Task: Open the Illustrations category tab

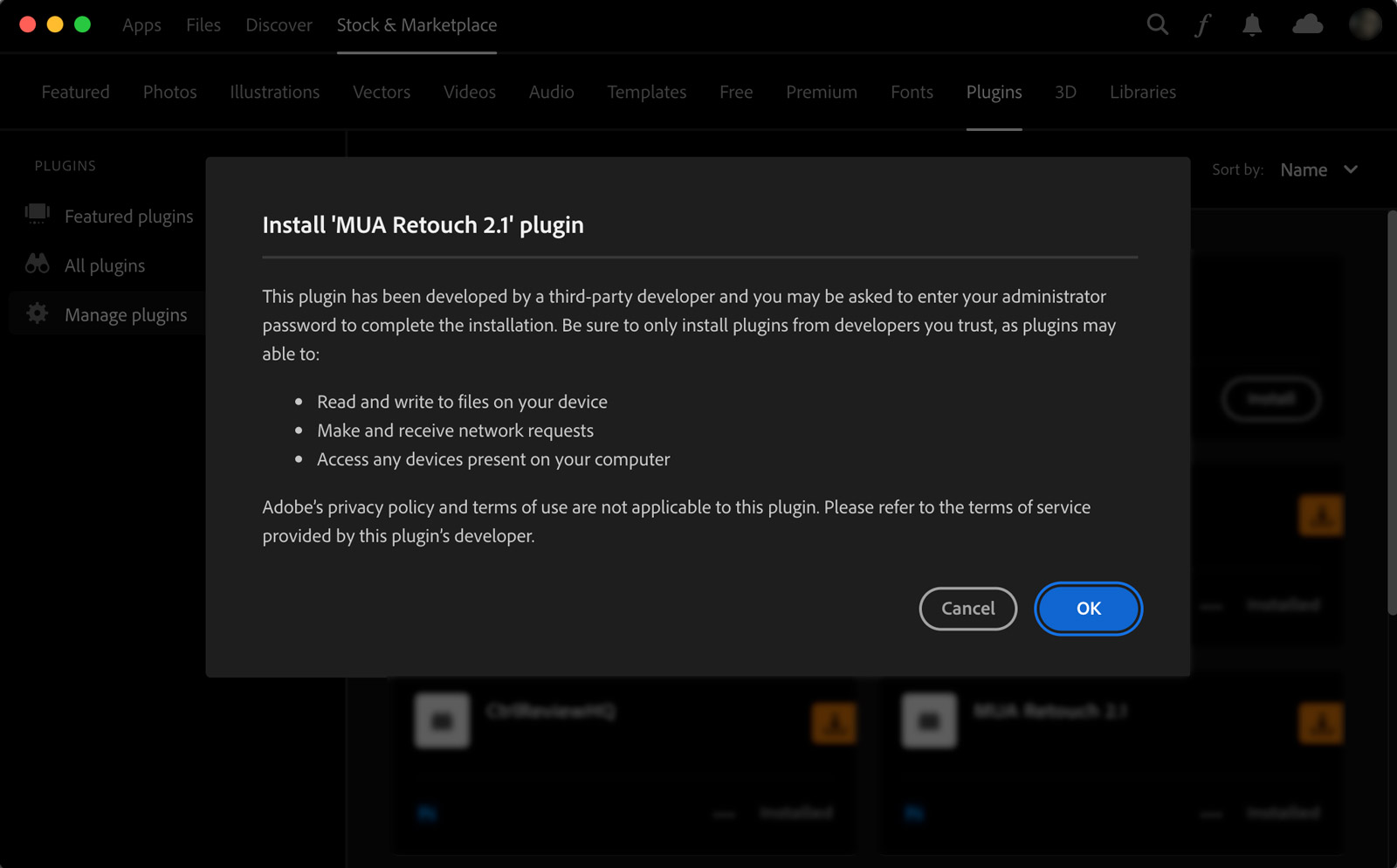Action: 274,92
